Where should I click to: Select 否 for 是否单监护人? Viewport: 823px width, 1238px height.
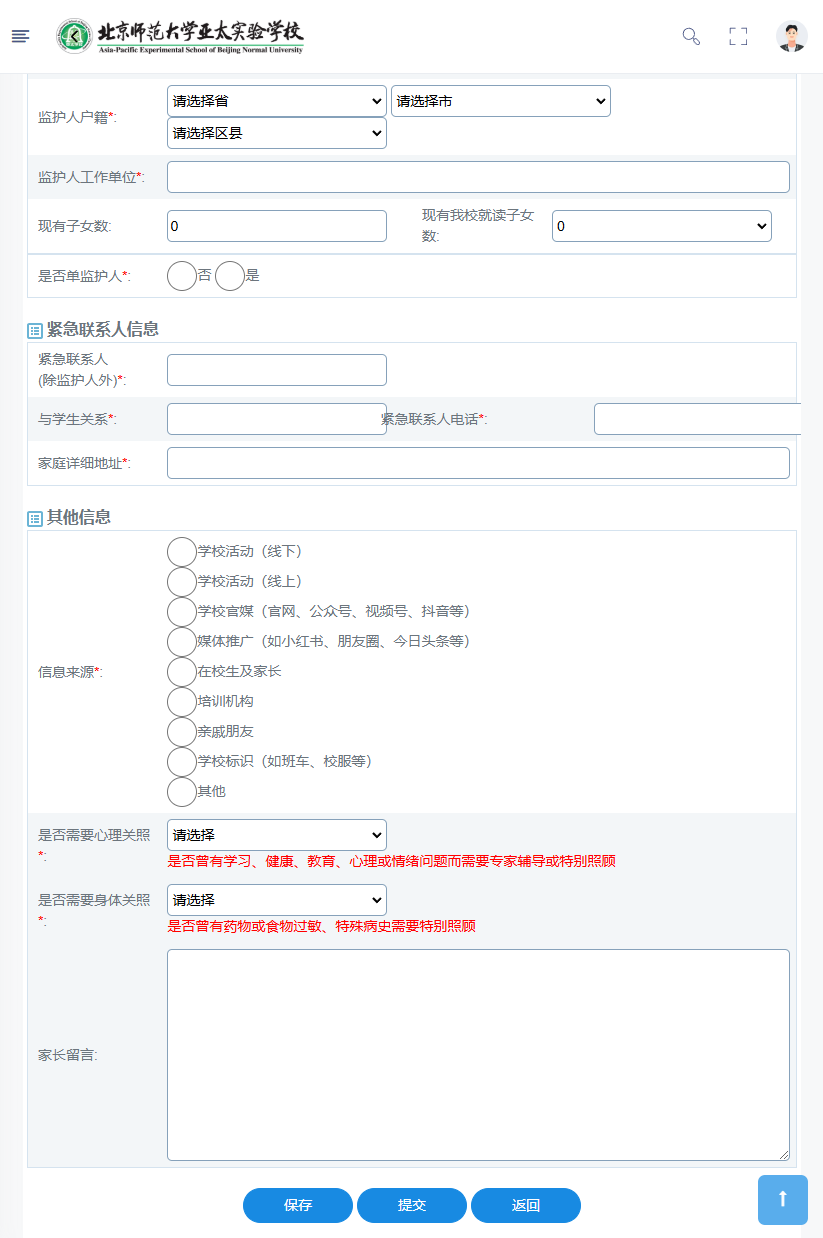182,276
